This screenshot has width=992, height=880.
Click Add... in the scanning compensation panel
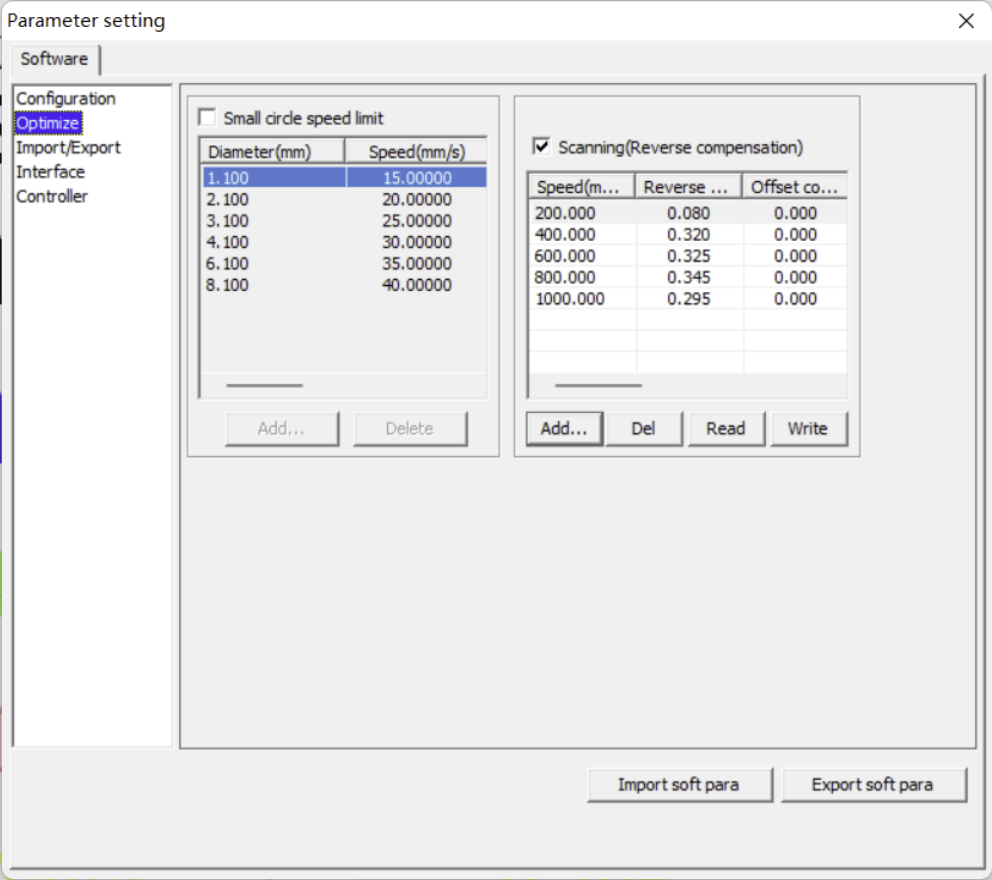coord(564,429)
